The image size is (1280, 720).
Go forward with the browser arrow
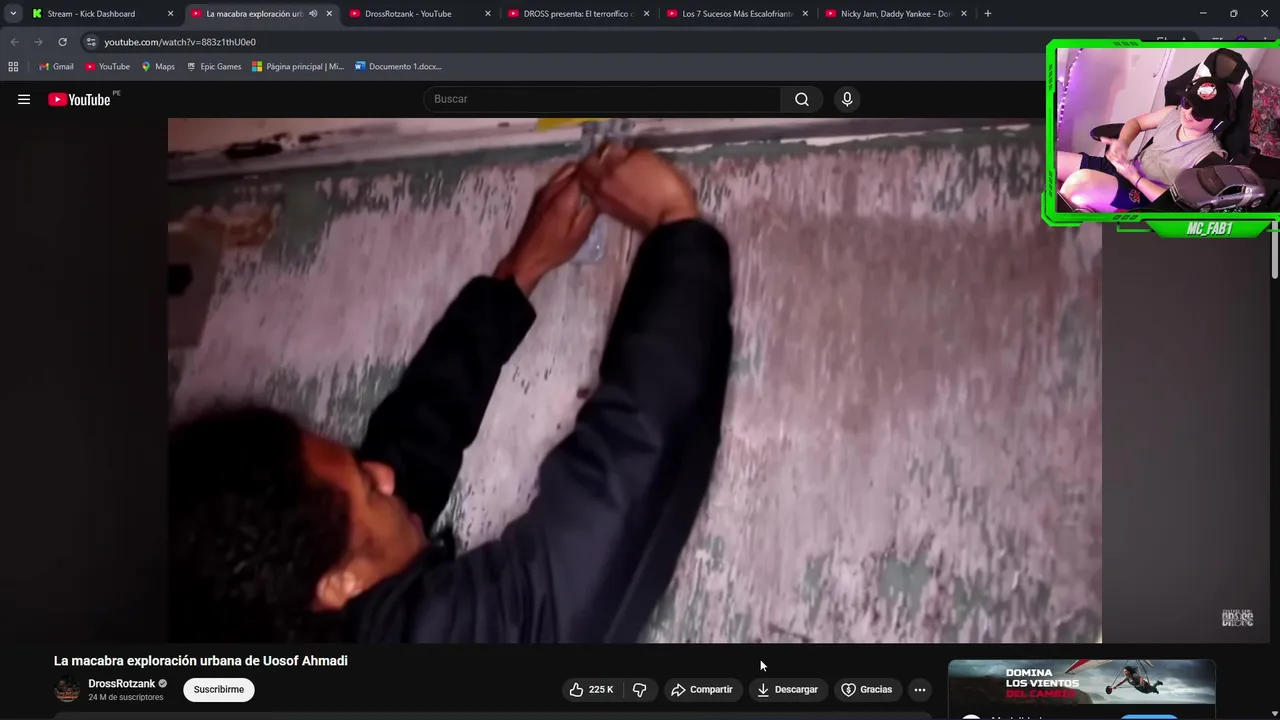38,42
